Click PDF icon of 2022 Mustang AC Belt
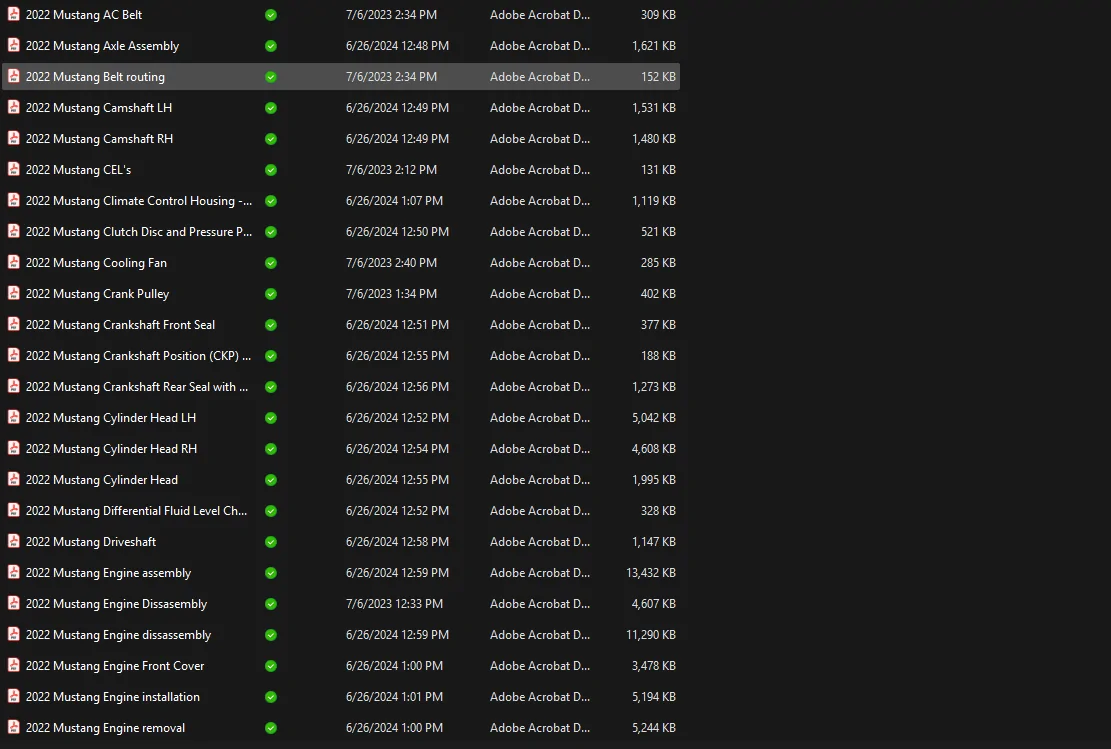1111x749 pixels. coord(13,14)
